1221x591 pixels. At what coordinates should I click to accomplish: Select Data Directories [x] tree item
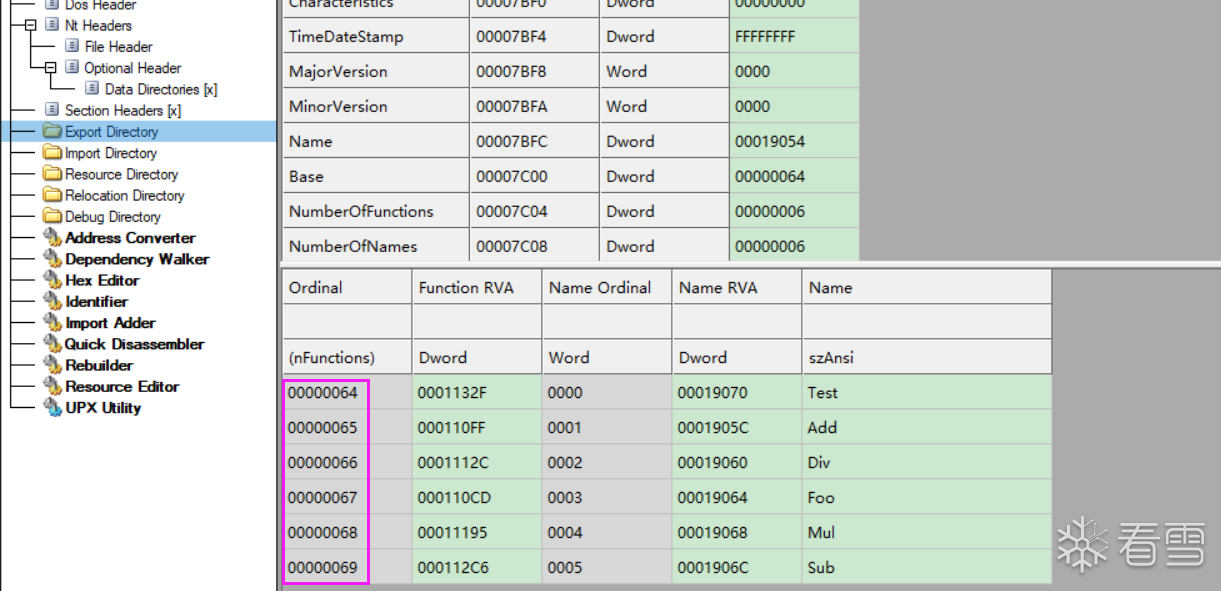(x=161, y=89)
